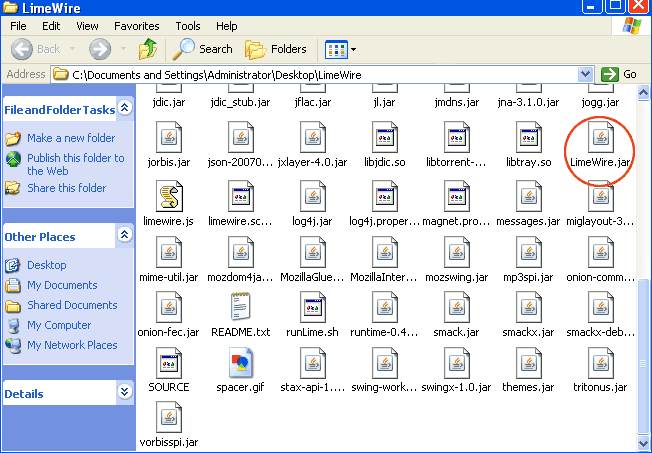The image size is (652, 453).
Task: Select the spacer.gif image file
Action: pyautogui.click(x=240, y=364)
